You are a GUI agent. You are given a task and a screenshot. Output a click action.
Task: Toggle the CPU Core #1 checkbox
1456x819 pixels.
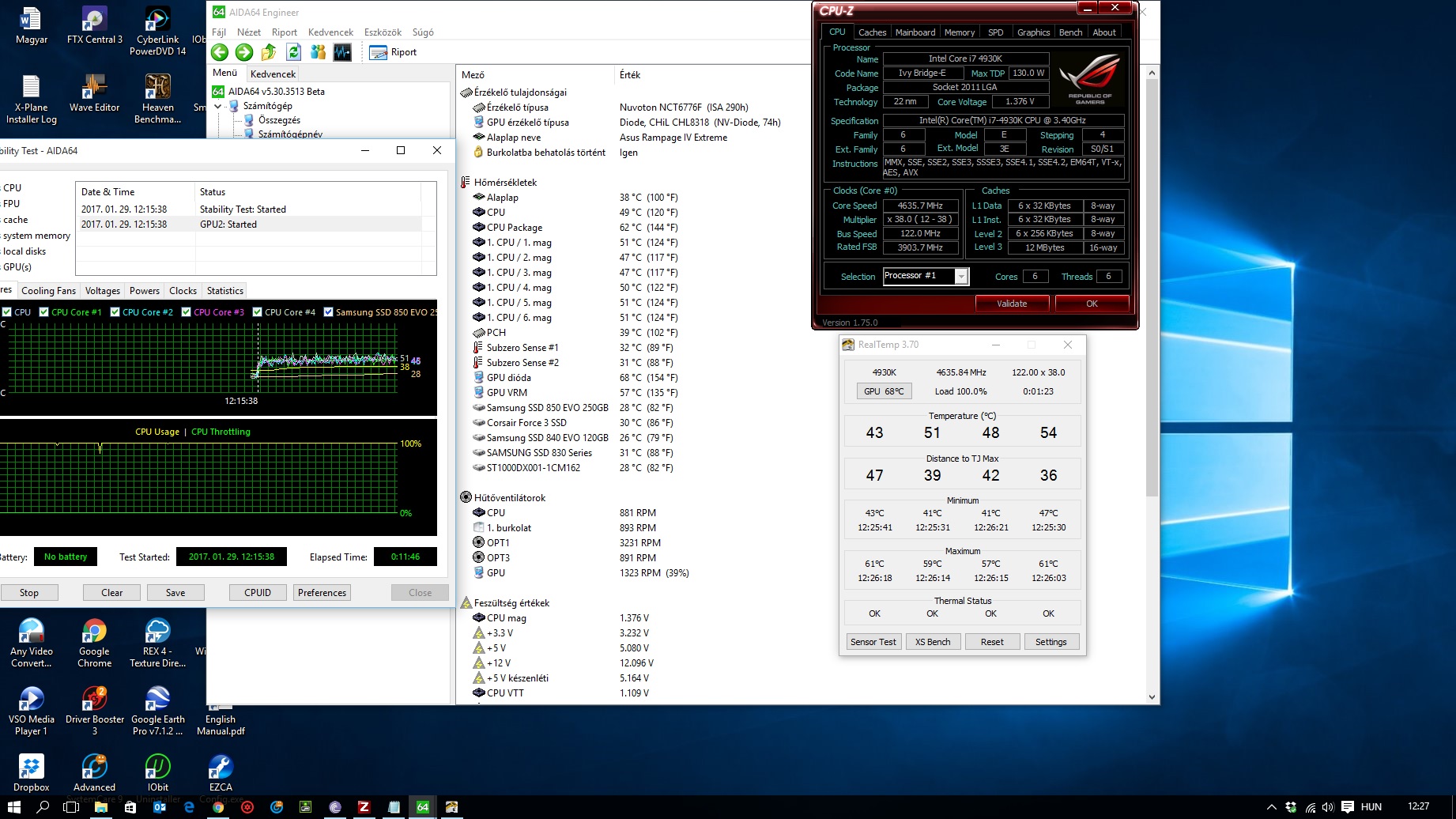tap(44, 311)
